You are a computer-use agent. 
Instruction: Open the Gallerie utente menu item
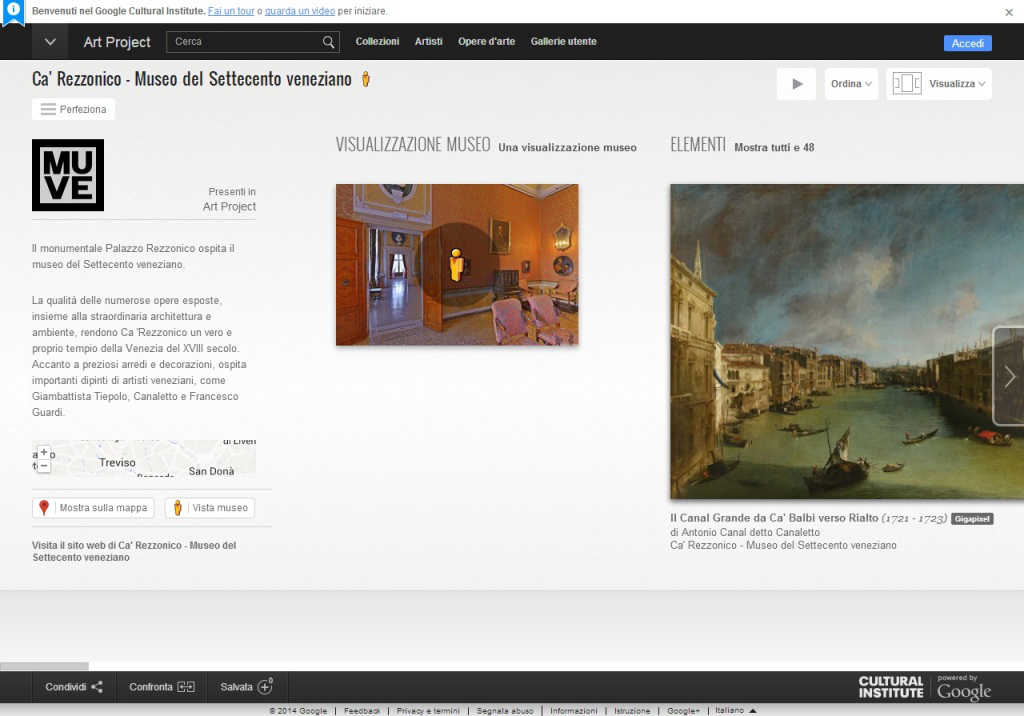563,41
